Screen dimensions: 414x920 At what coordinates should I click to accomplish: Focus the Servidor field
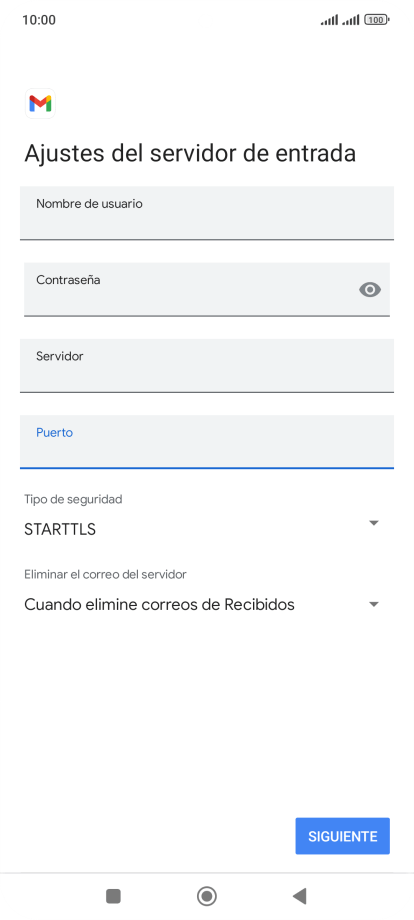[x=207, y=366]
